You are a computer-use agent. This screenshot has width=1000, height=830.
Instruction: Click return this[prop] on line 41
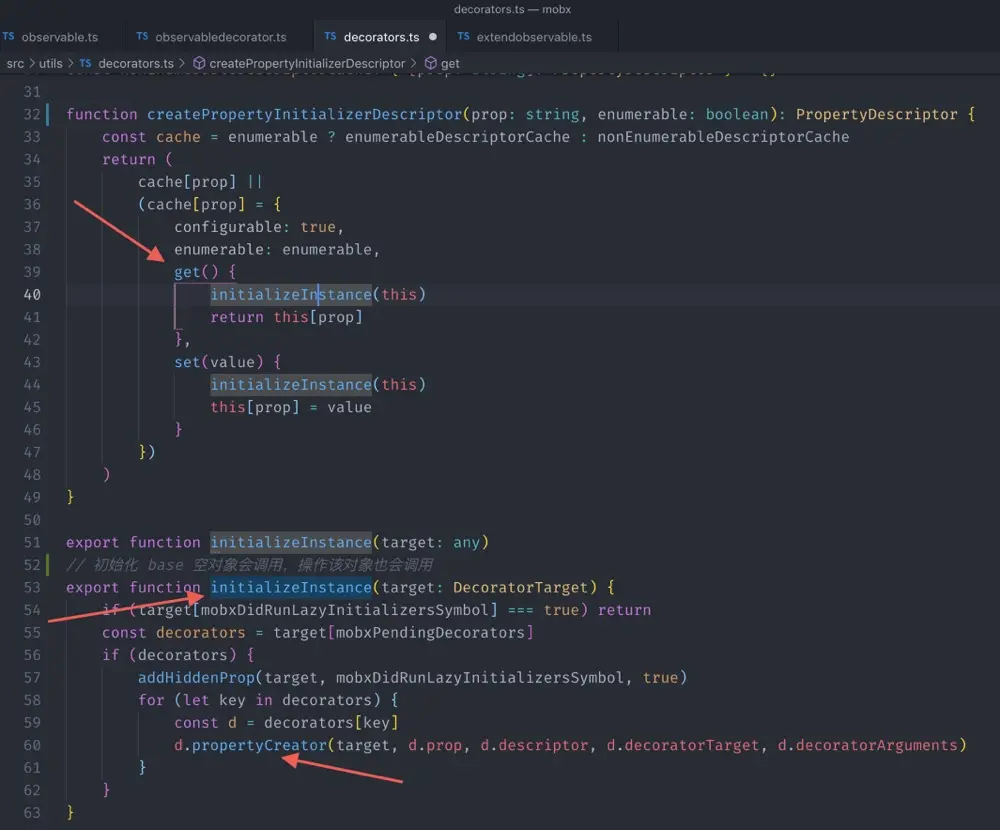pyautogui.click(x=286, y=317)
